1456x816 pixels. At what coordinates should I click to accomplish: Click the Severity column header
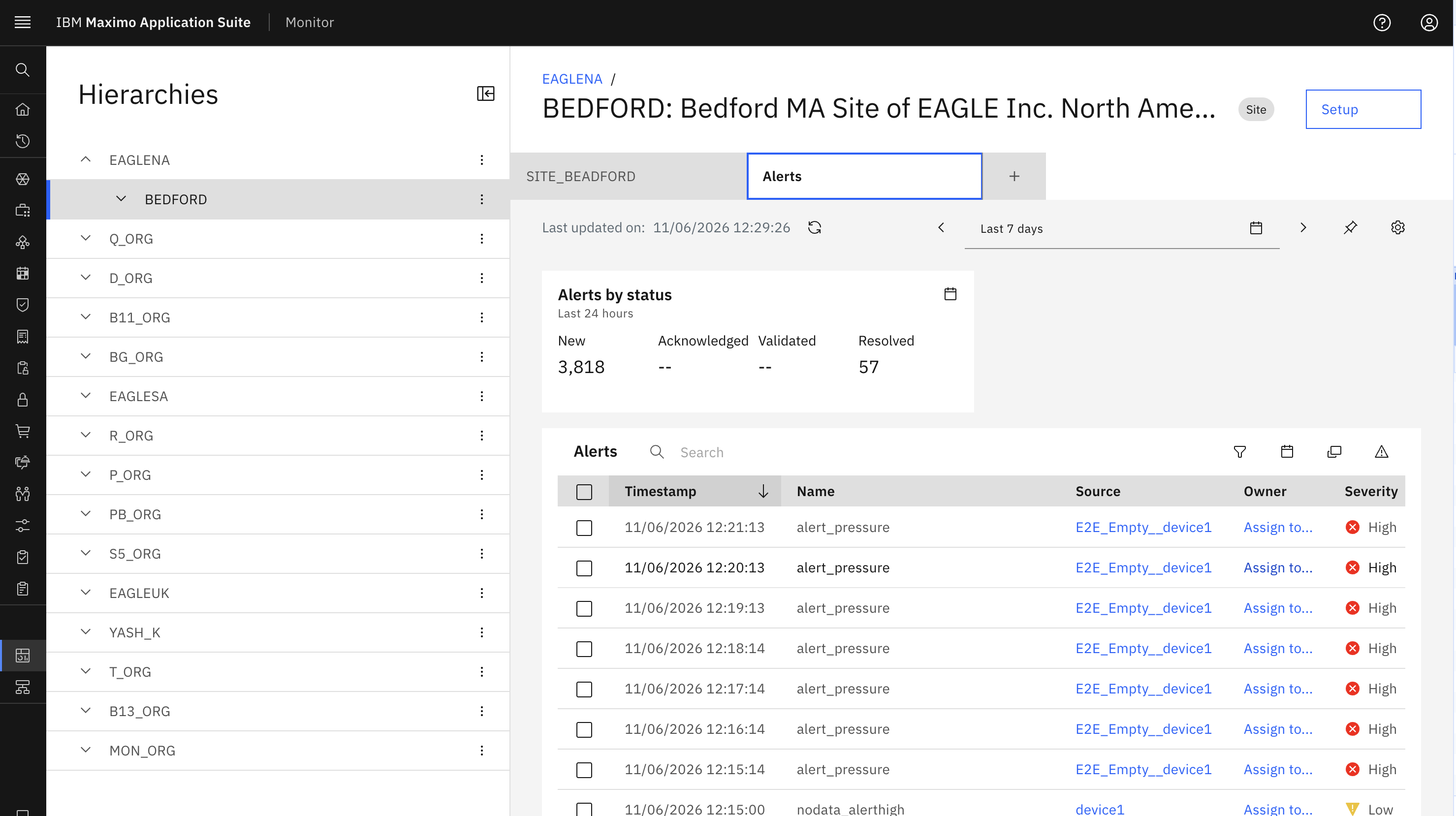tap(1371, 491)
